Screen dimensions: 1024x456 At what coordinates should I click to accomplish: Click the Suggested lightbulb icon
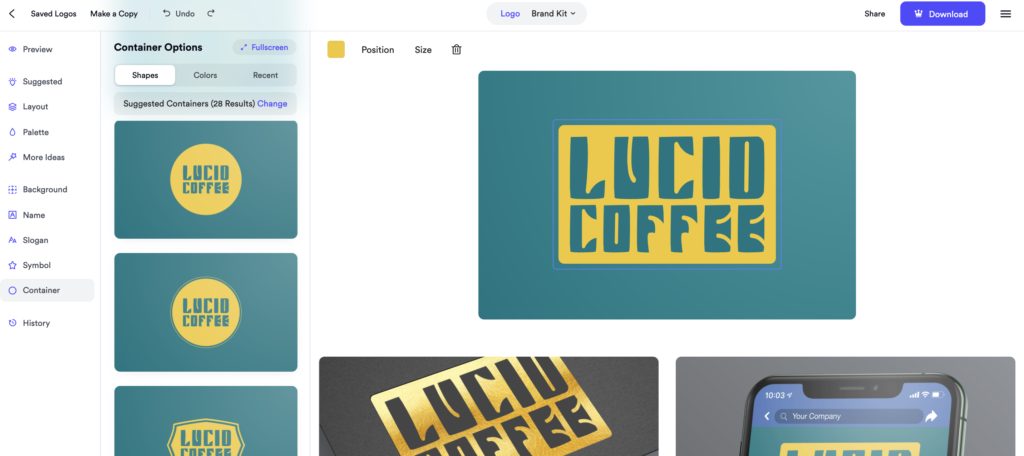(x=12, y=82)
